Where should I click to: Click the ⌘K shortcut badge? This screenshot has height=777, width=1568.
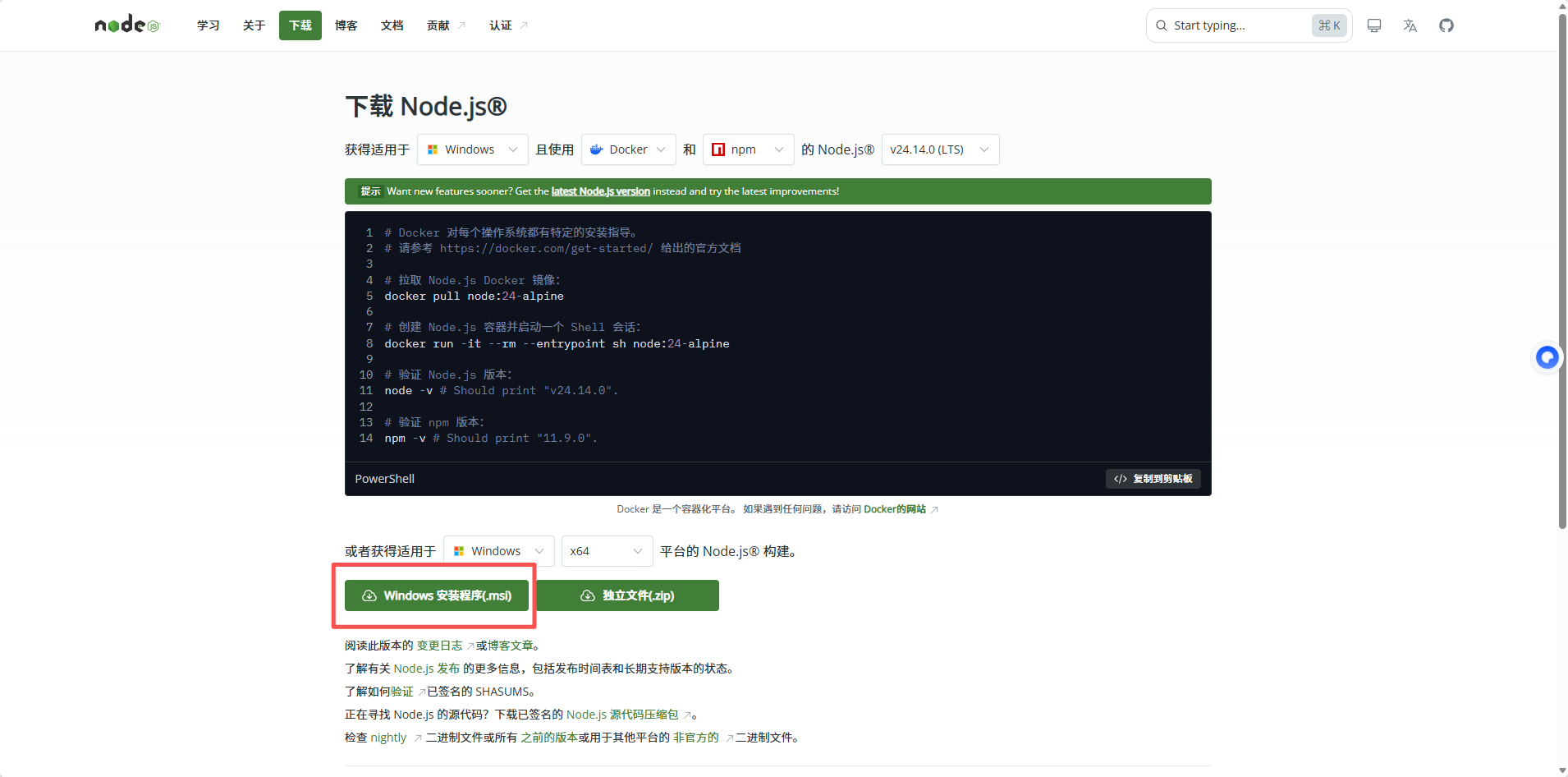tap(1329, 25)
